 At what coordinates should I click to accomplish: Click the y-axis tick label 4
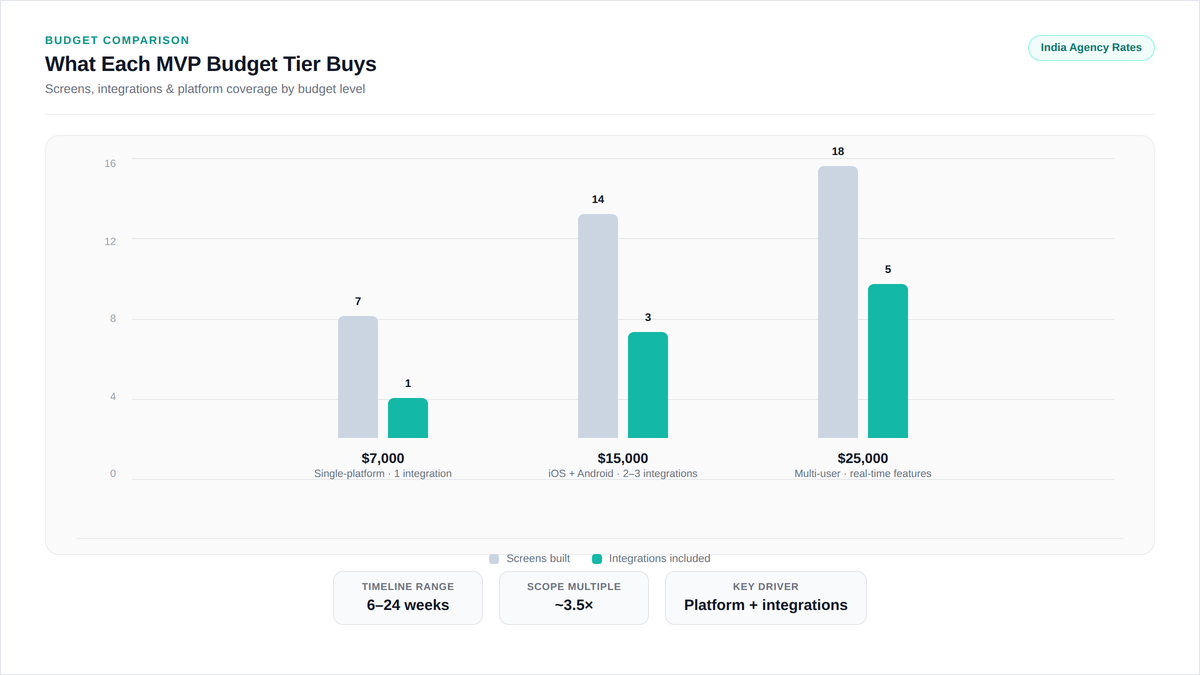coord(113,397)
